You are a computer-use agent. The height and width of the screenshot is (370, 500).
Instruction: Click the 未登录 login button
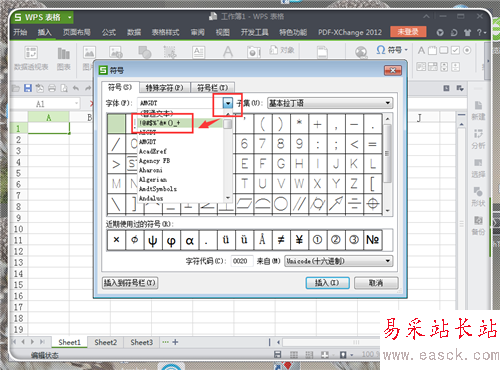[408, 32]
